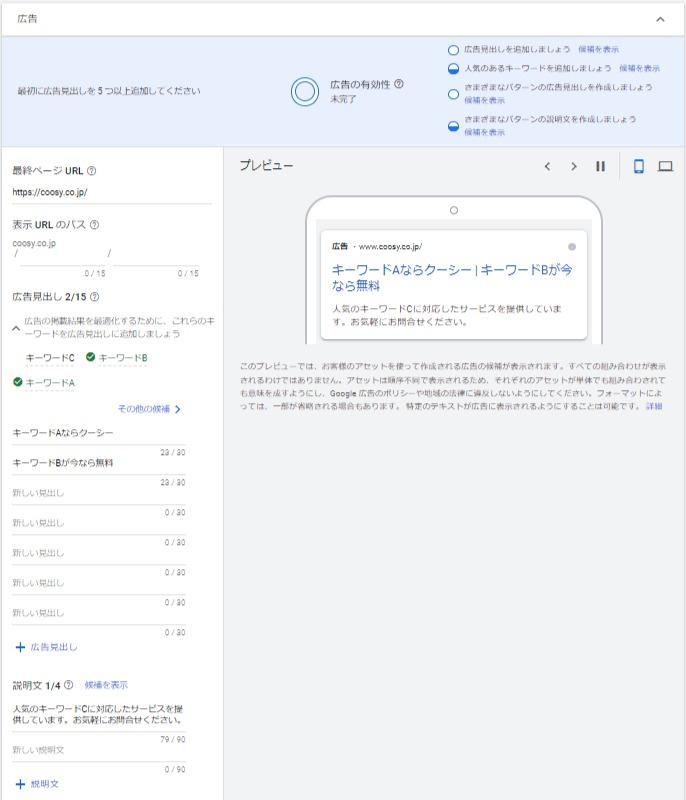Click the green check beside キーワードB
Screen dimensions: 686x800
tap(90, 357)
